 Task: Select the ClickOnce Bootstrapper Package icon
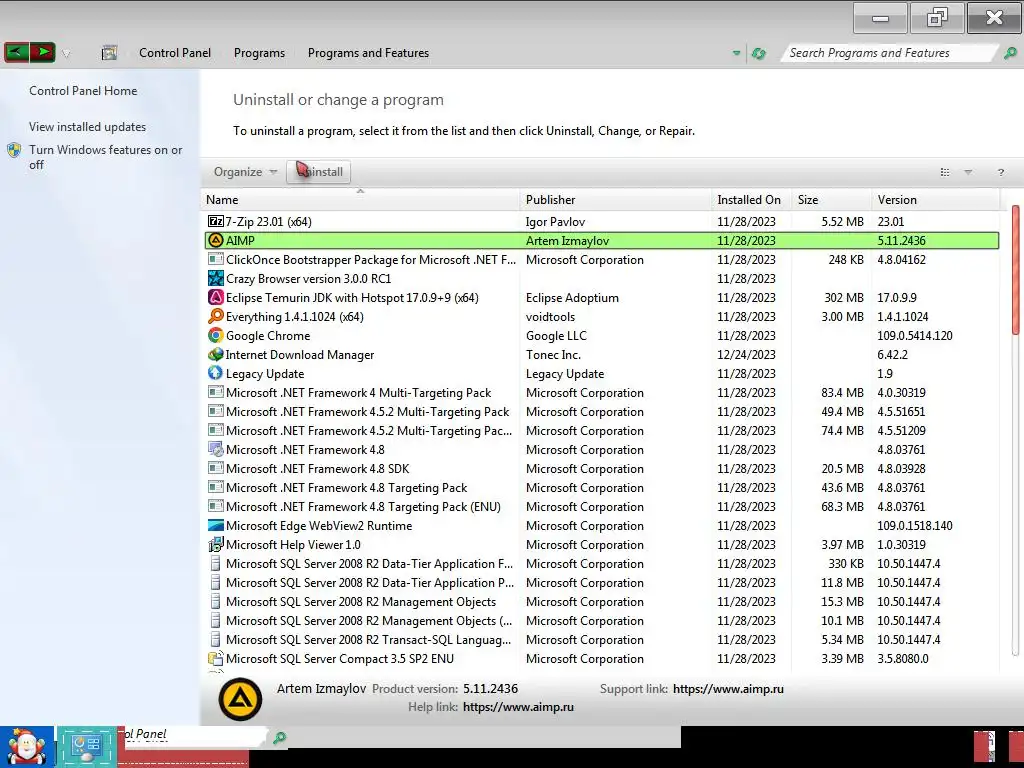point(216,259)
